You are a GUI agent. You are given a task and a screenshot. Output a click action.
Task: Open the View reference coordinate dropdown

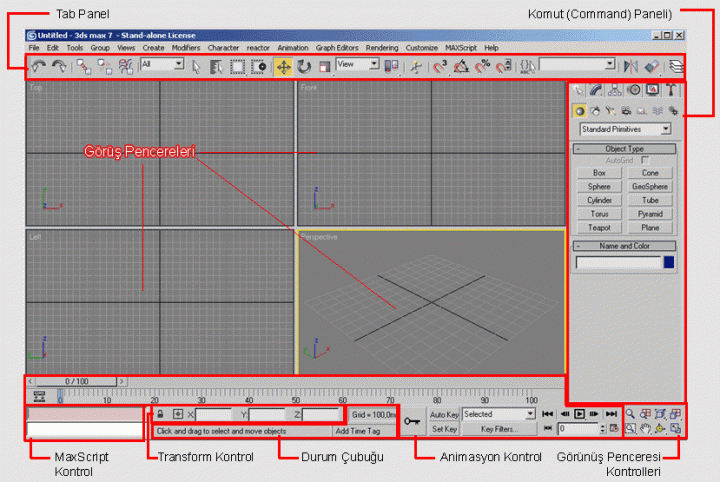[357, 65]
